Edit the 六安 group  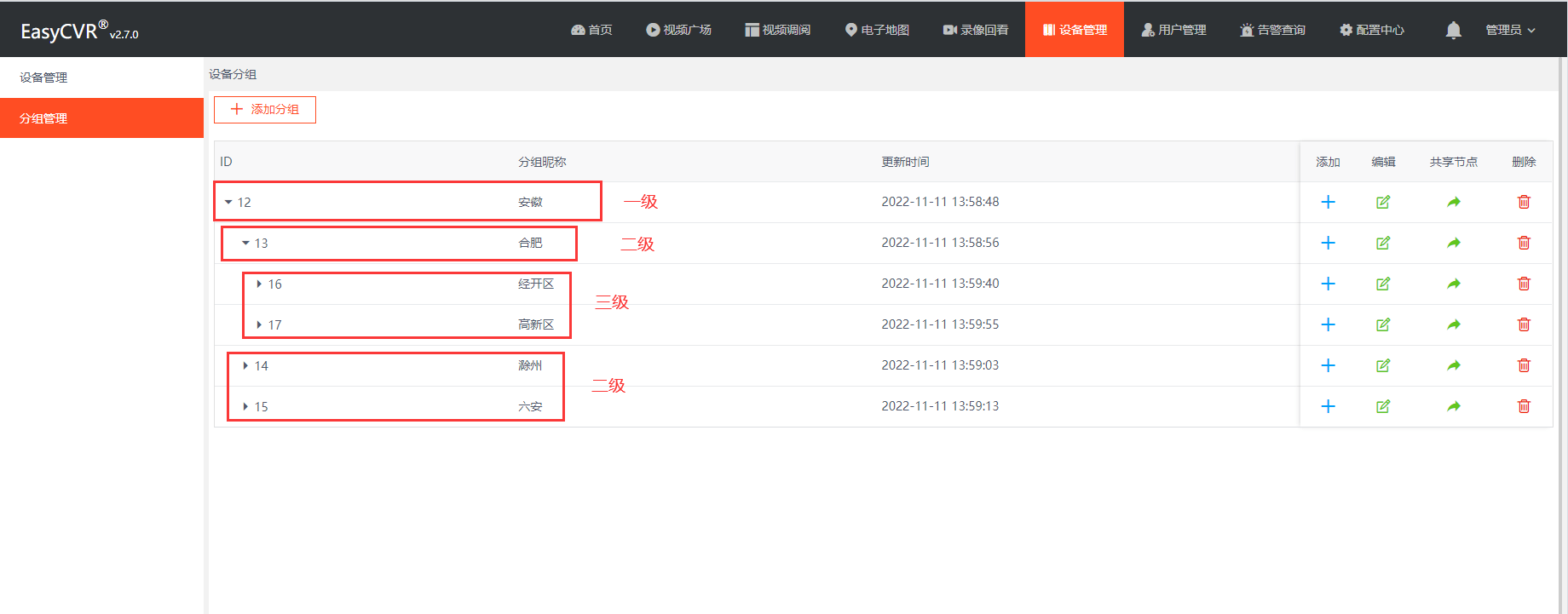point(1383,406)
